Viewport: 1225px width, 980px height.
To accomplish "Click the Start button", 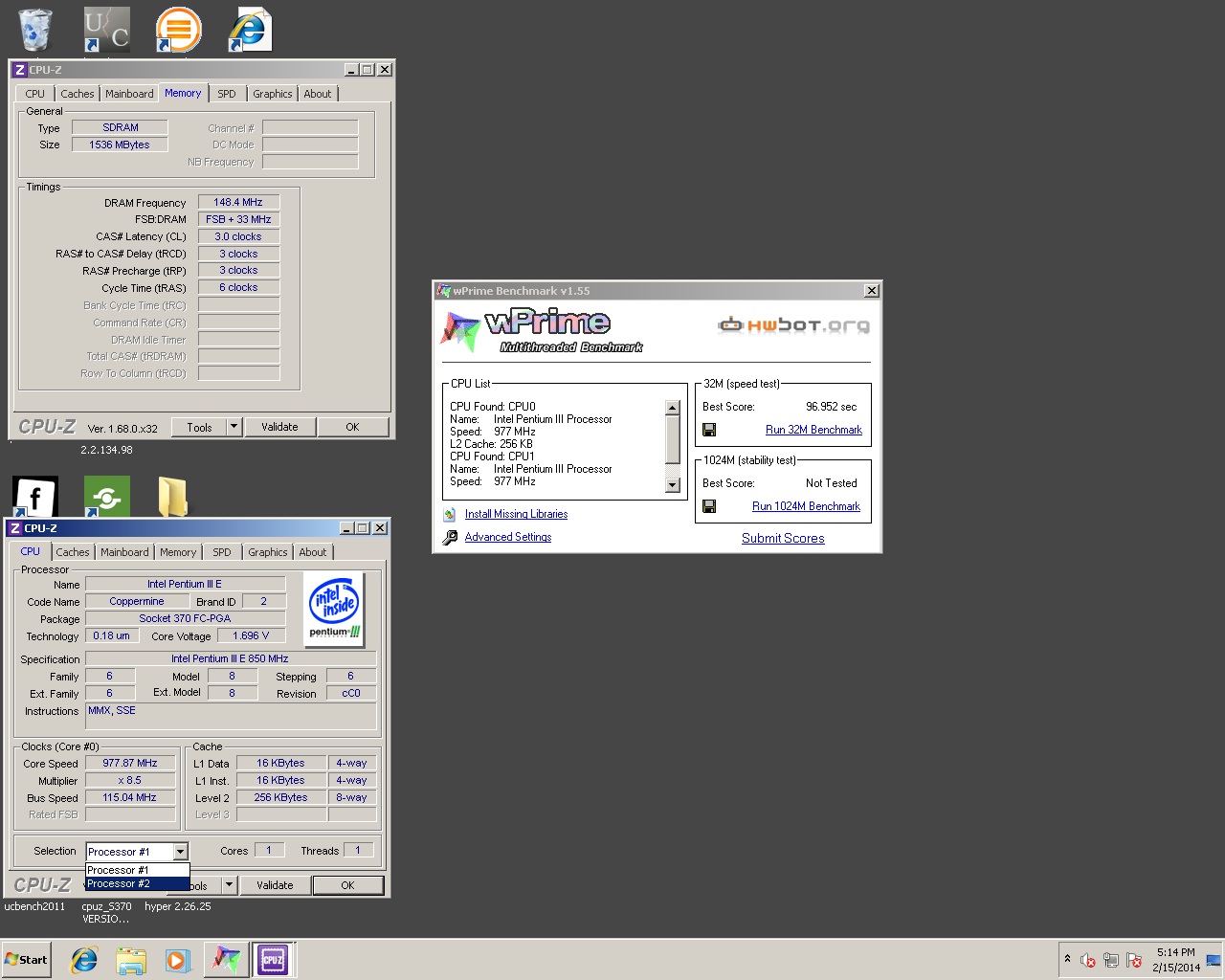I will point(26,960).
